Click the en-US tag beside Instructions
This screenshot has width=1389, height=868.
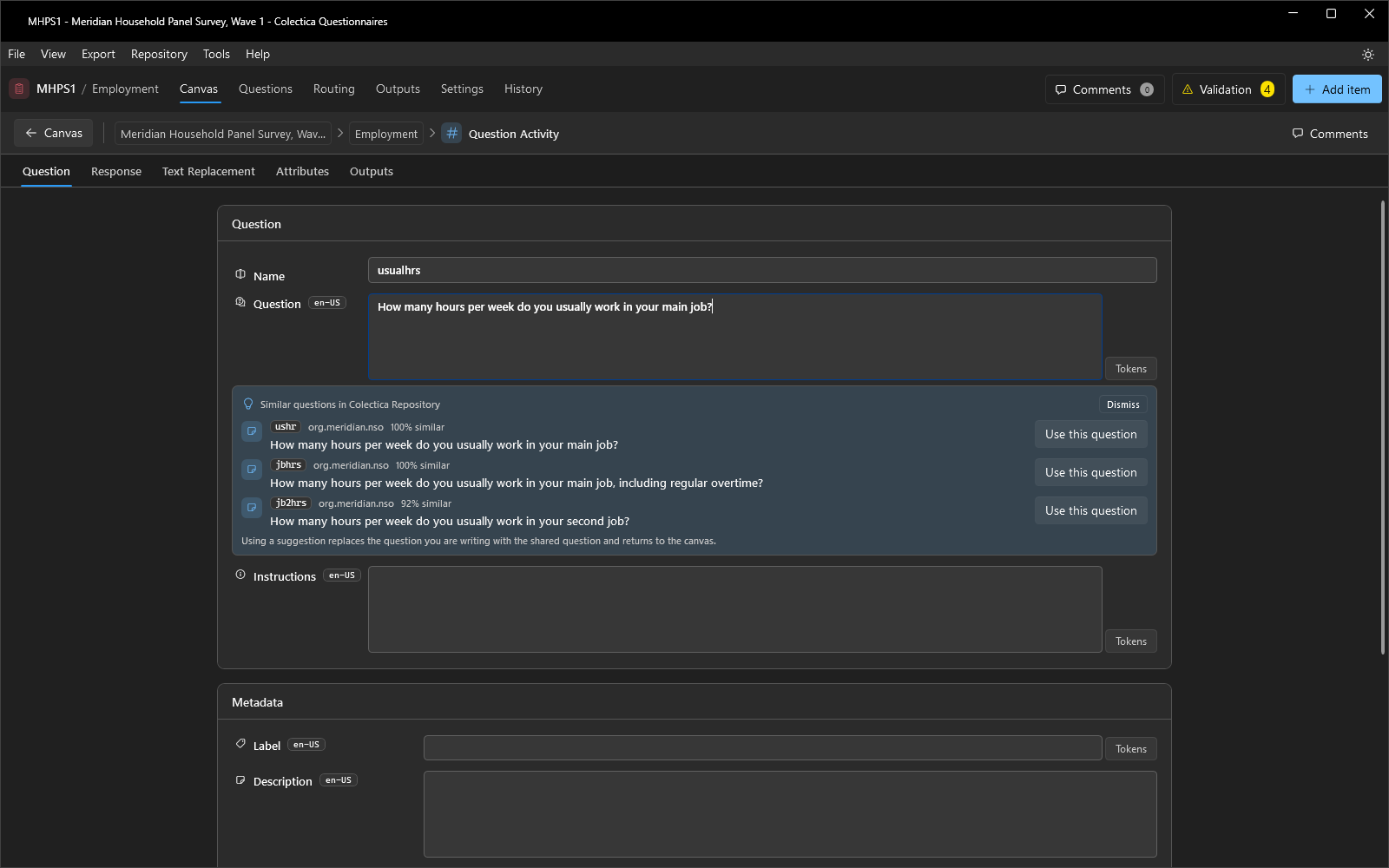(342, 575)
